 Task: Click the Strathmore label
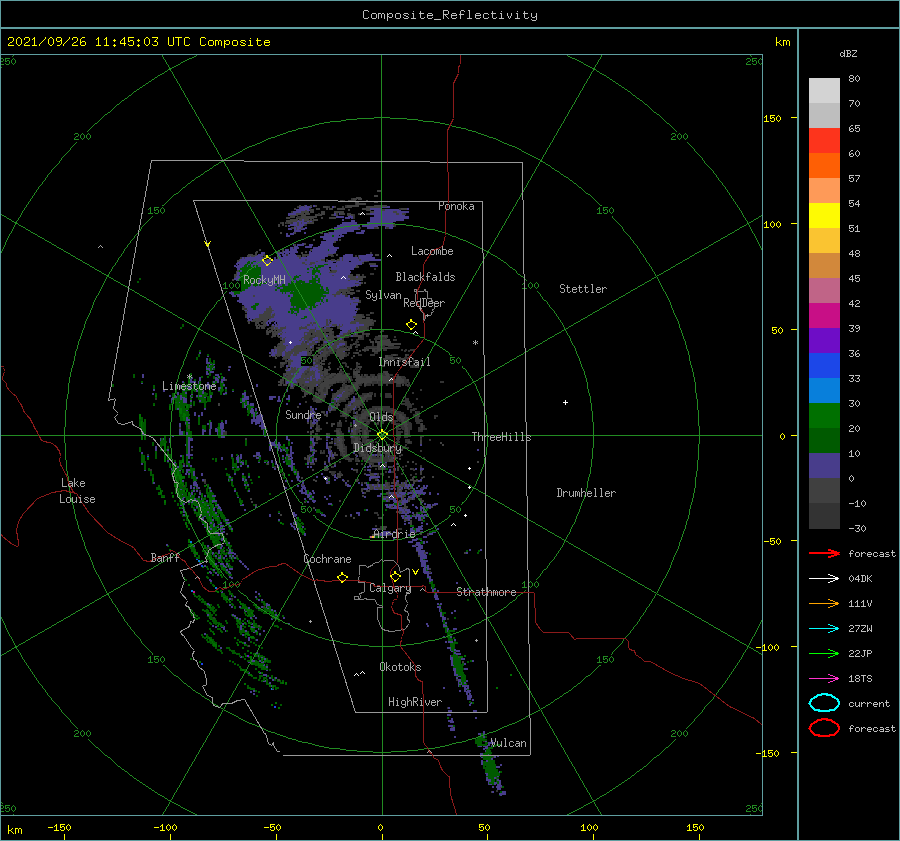486,592
